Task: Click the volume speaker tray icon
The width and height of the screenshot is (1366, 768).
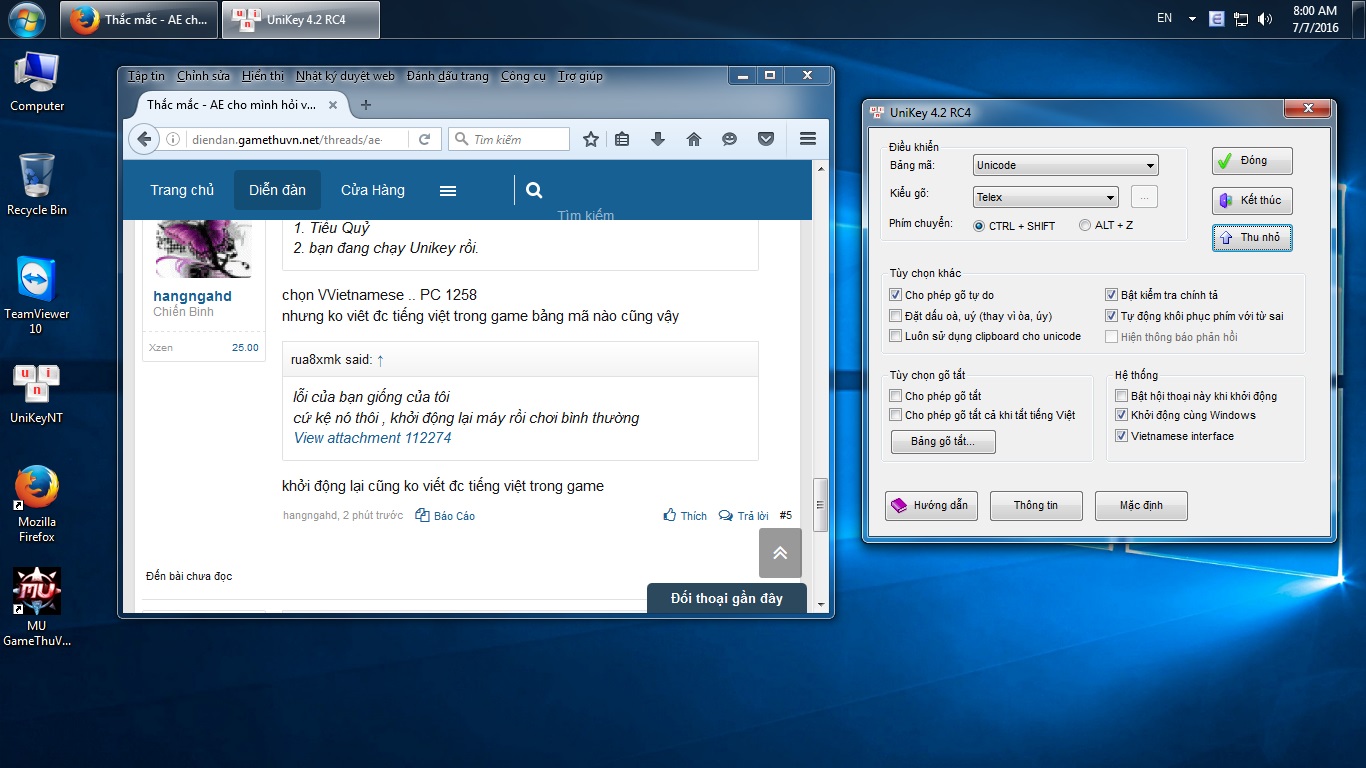Action: tap(1265, 18)
